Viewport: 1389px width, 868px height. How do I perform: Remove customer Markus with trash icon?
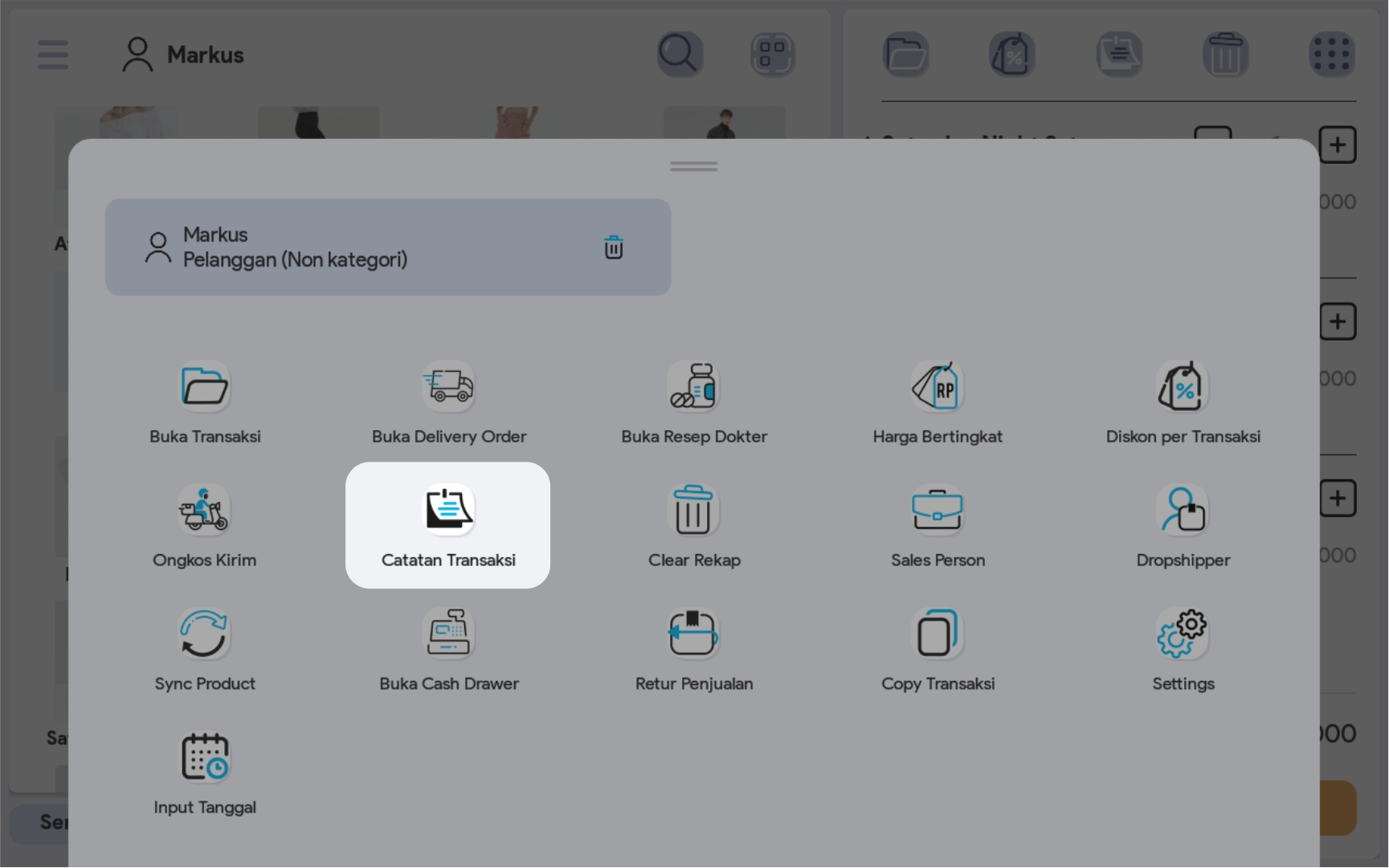pyautogui.click(x=613, y=247)
